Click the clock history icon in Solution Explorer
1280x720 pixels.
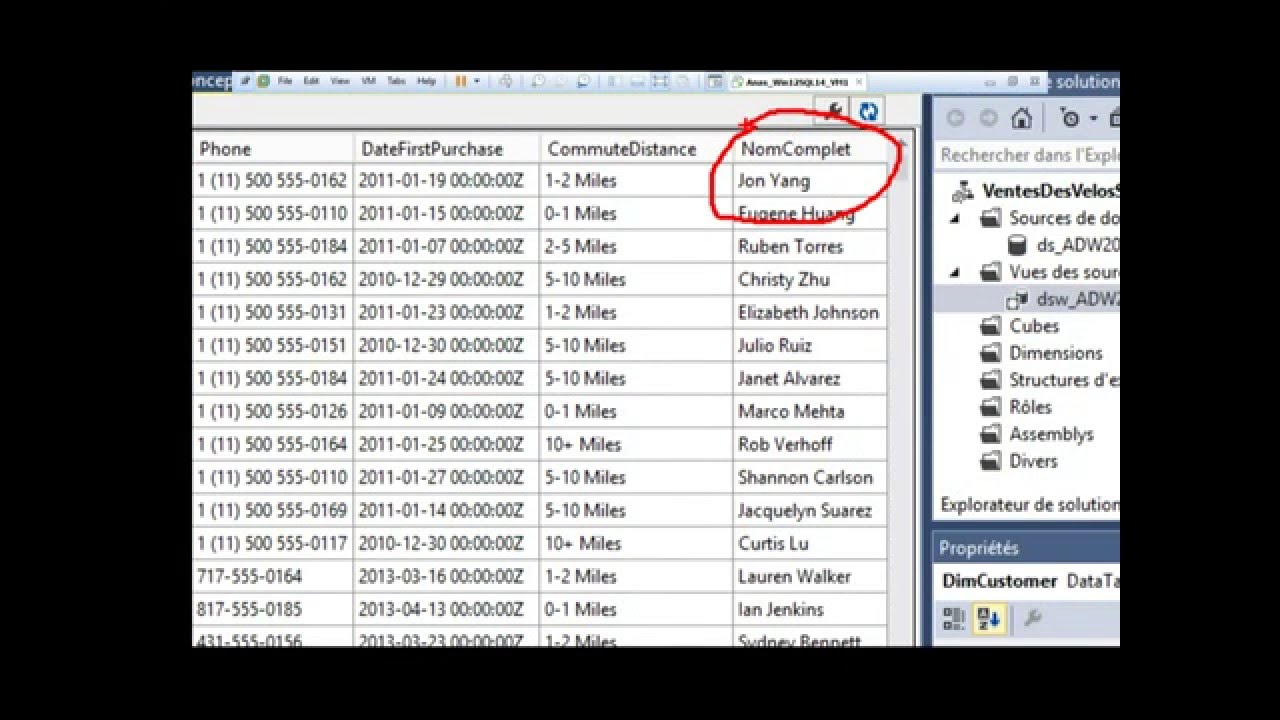[x=1070, y=119]
